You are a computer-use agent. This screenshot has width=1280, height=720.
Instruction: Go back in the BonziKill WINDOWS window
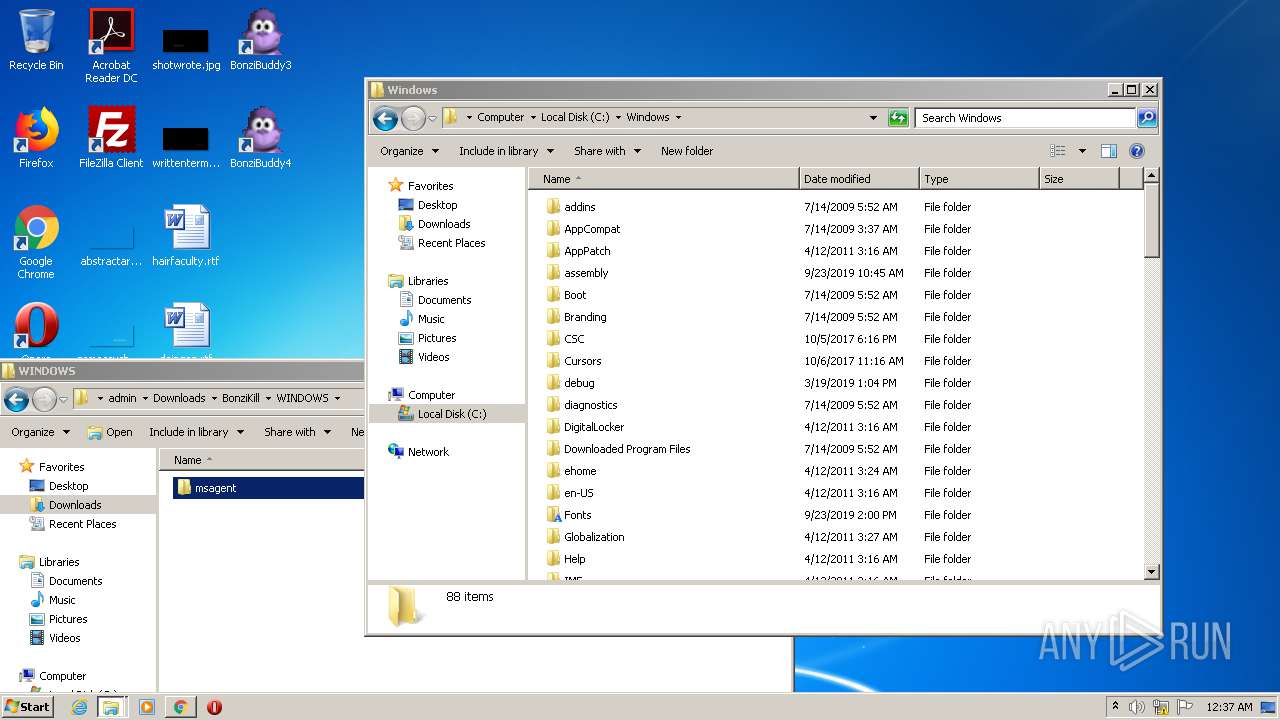(x=16, y=399)
